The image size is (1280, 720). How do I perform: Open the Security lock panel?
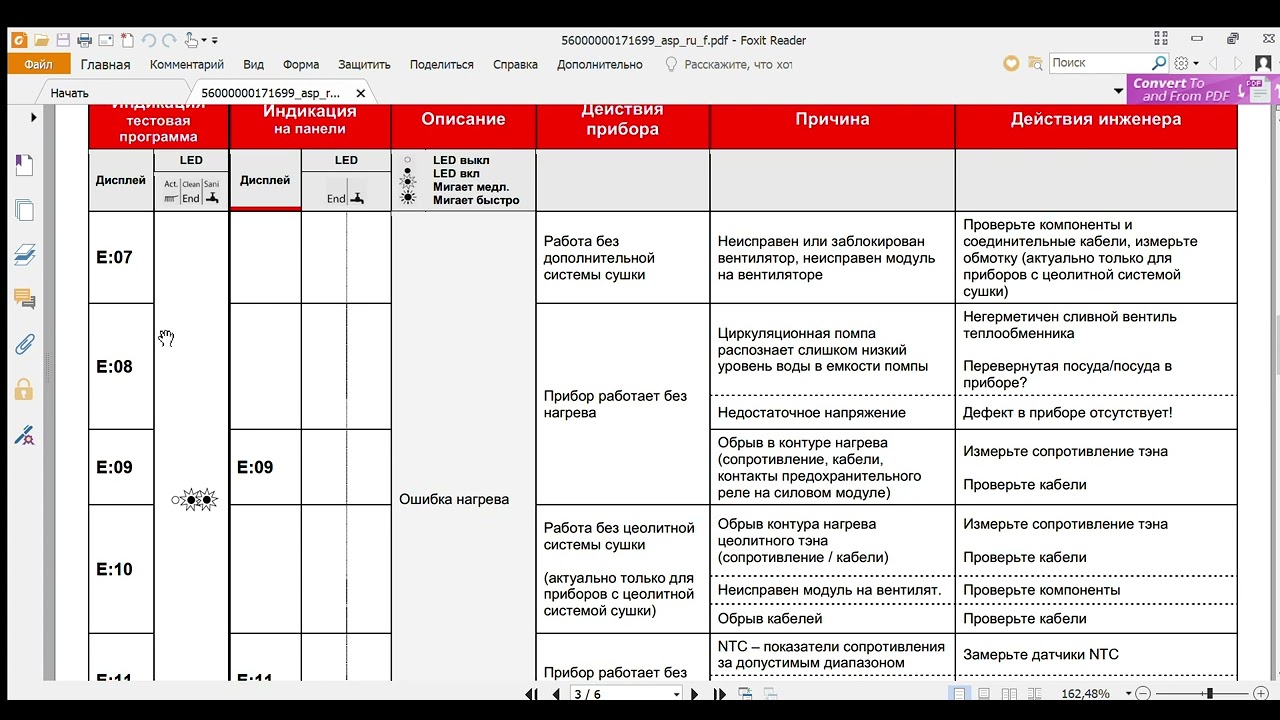click(x=24, y=390)
